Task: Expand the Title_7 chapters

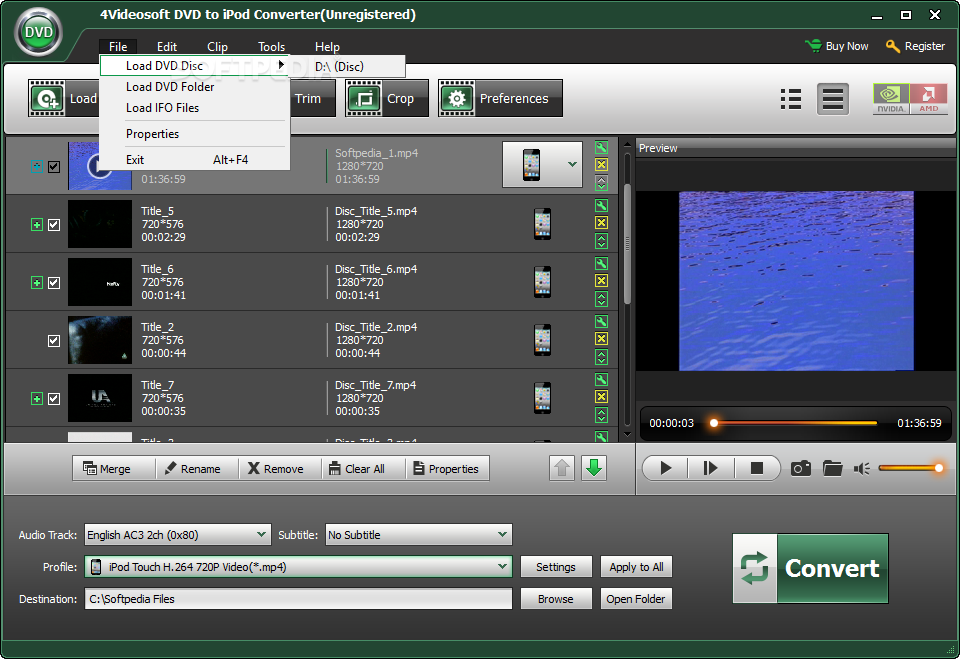Action: [37, 399]
